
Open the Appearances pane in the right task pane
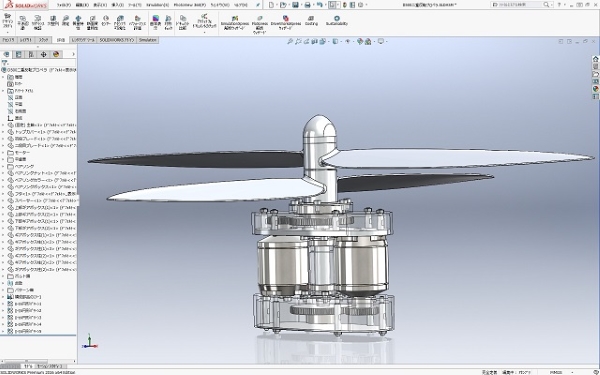[x=595, y=89]
